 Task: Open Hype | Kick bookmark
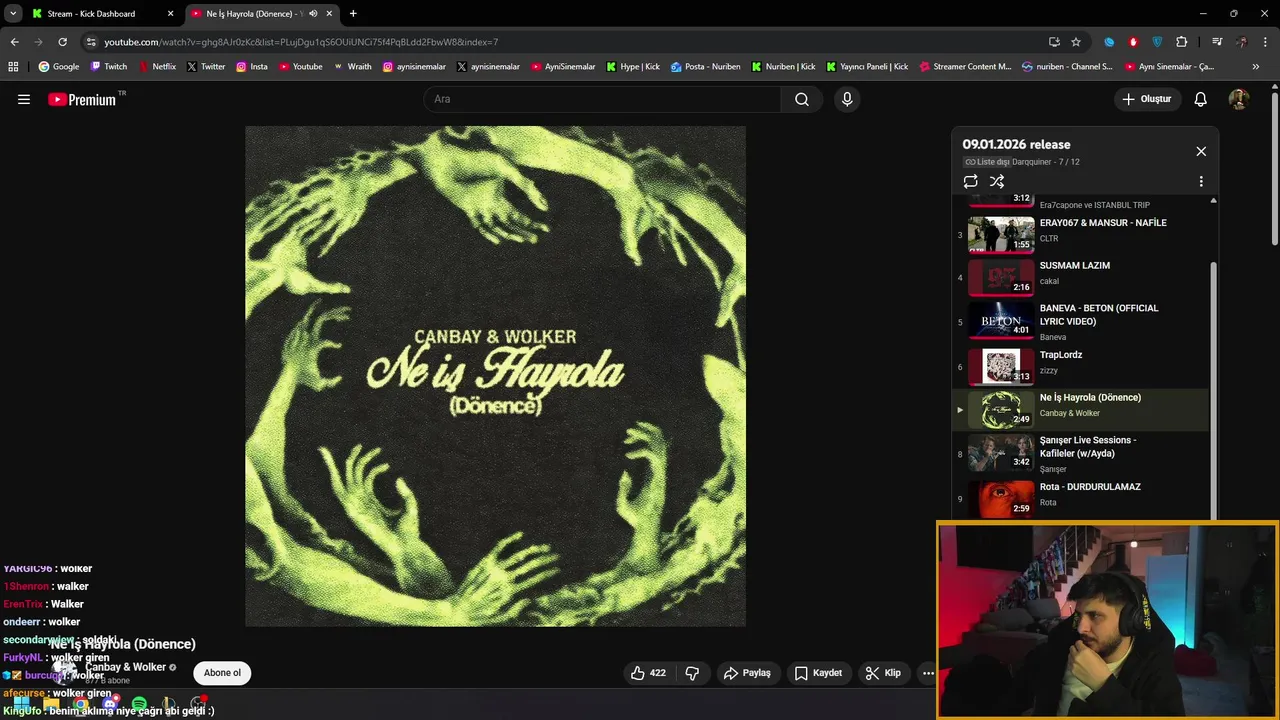(x=633, y=67)
